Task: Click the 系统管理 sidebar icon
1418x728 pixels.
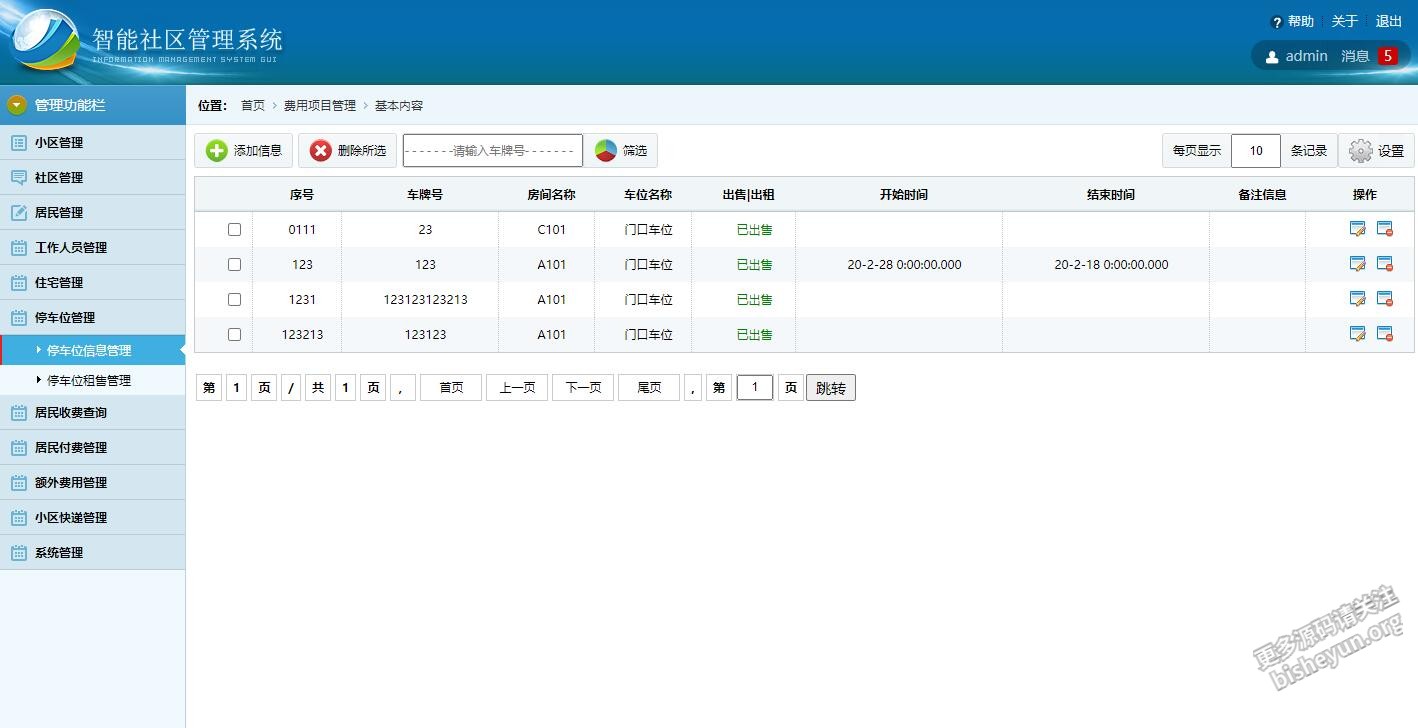Action: (18, 552)
